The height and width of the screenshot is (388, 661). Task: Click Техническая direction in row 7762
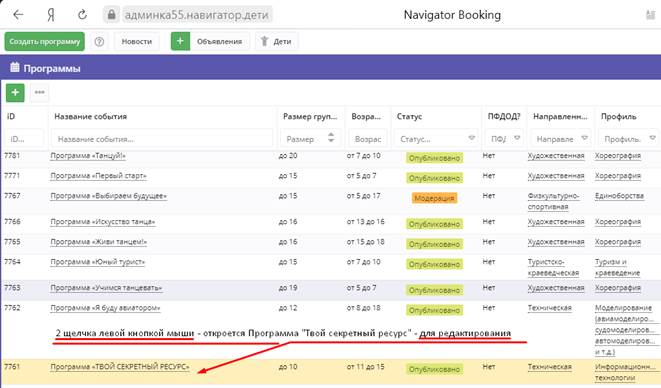coord(549,308)
